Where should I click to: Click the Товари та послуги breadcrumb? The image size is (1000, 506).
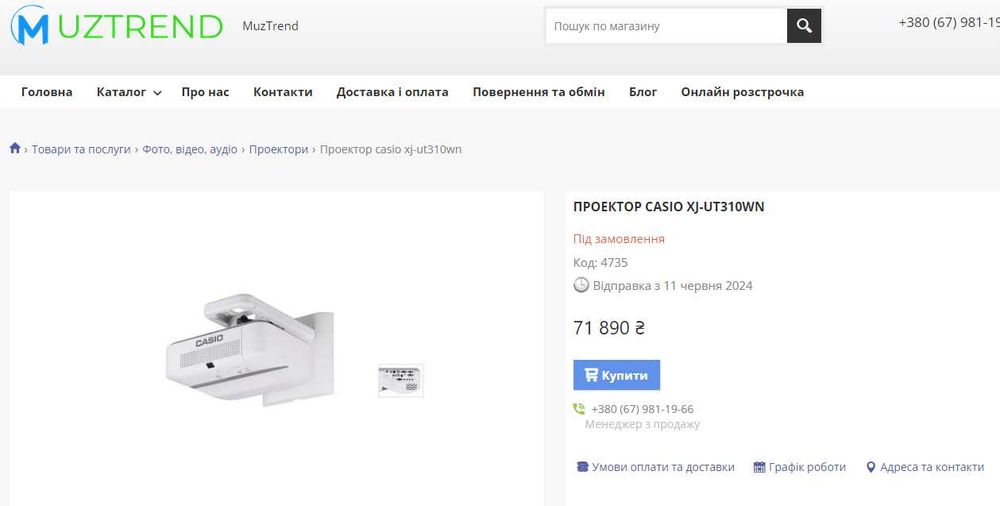point(81,149)
